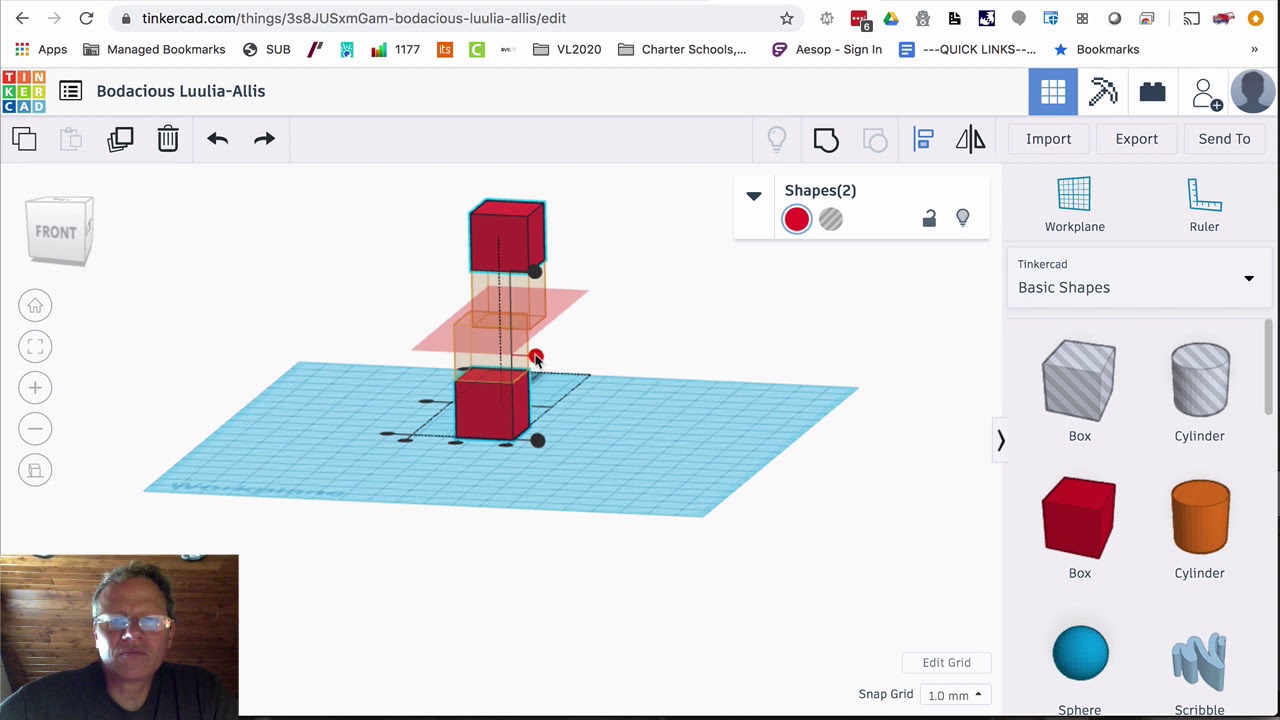Click the Paste toolbar icon
The width and height of the screenshot is (1280, 720).
click(71, 139)
